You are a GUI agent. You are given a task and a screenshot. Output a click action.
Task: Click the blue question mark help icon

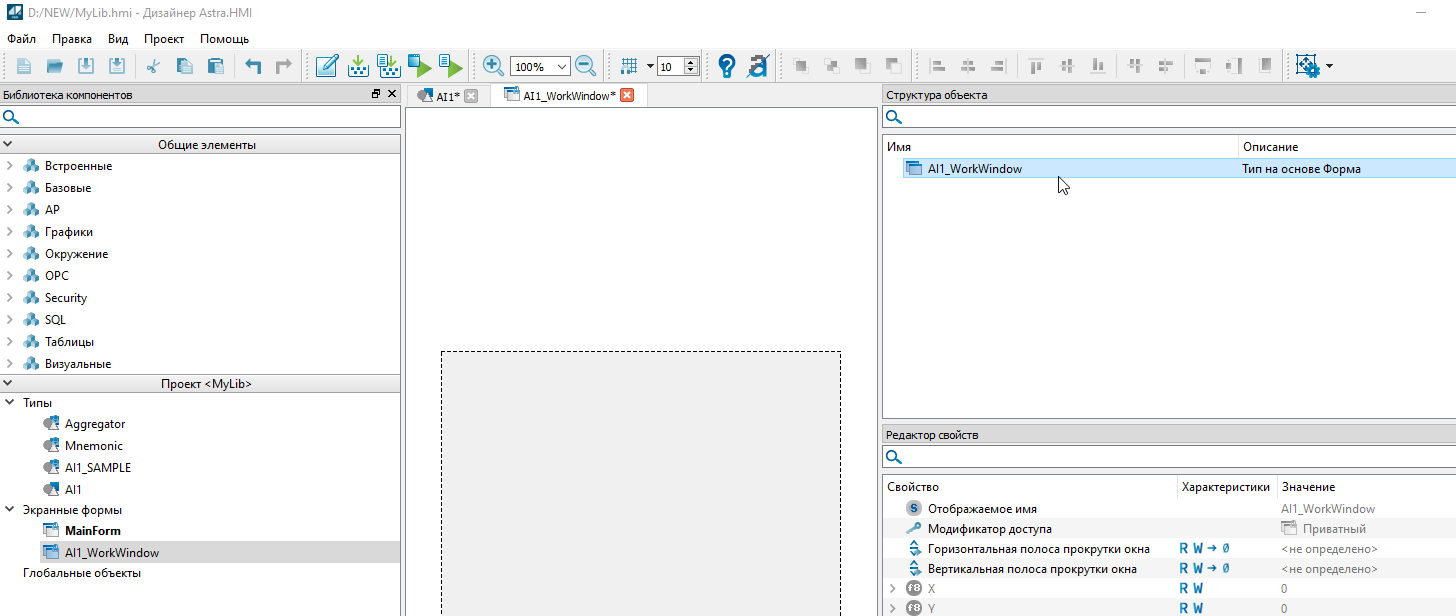click(x=727, y=66)
